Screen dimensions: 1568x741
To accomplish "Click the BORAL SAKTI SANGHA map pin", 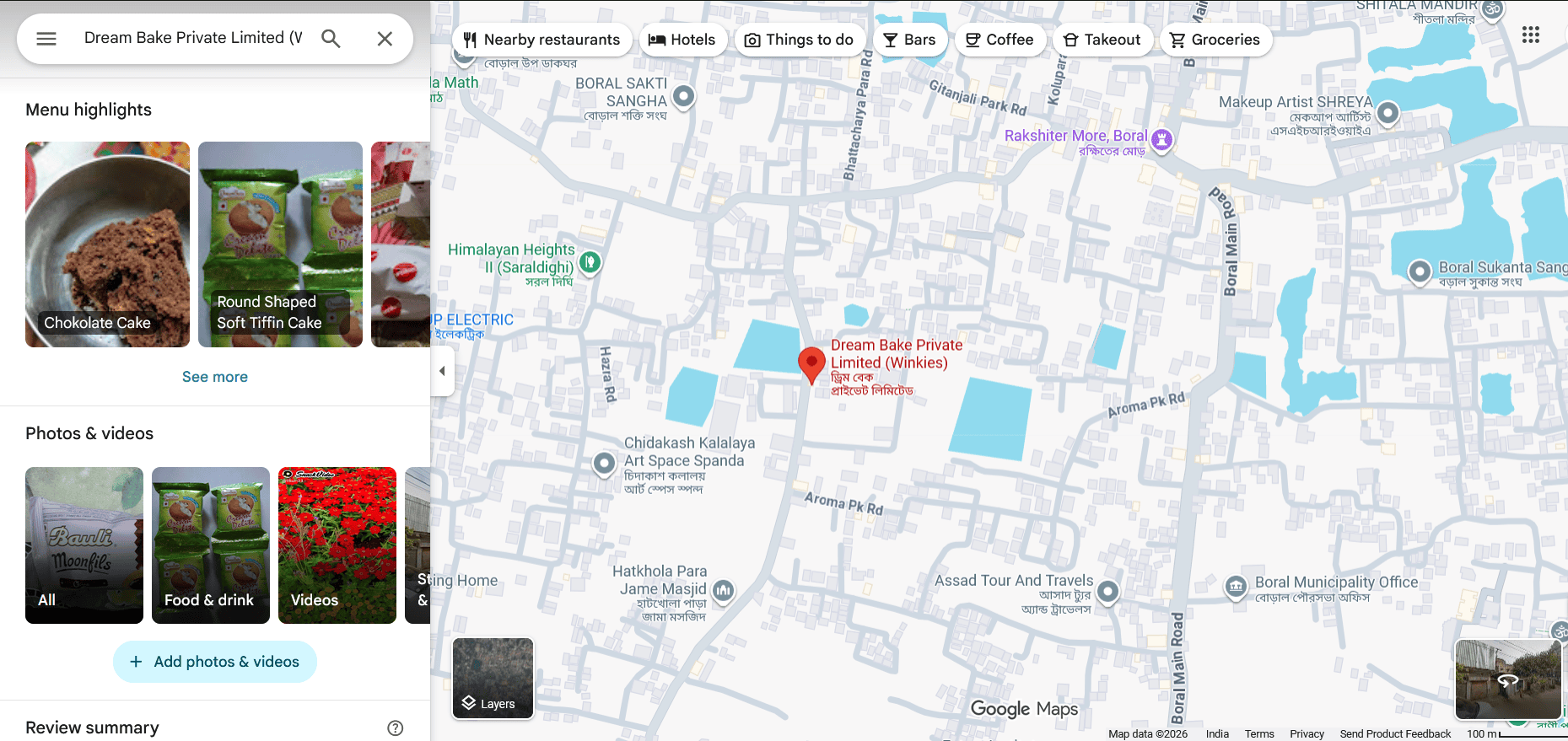I will [684, 96].
